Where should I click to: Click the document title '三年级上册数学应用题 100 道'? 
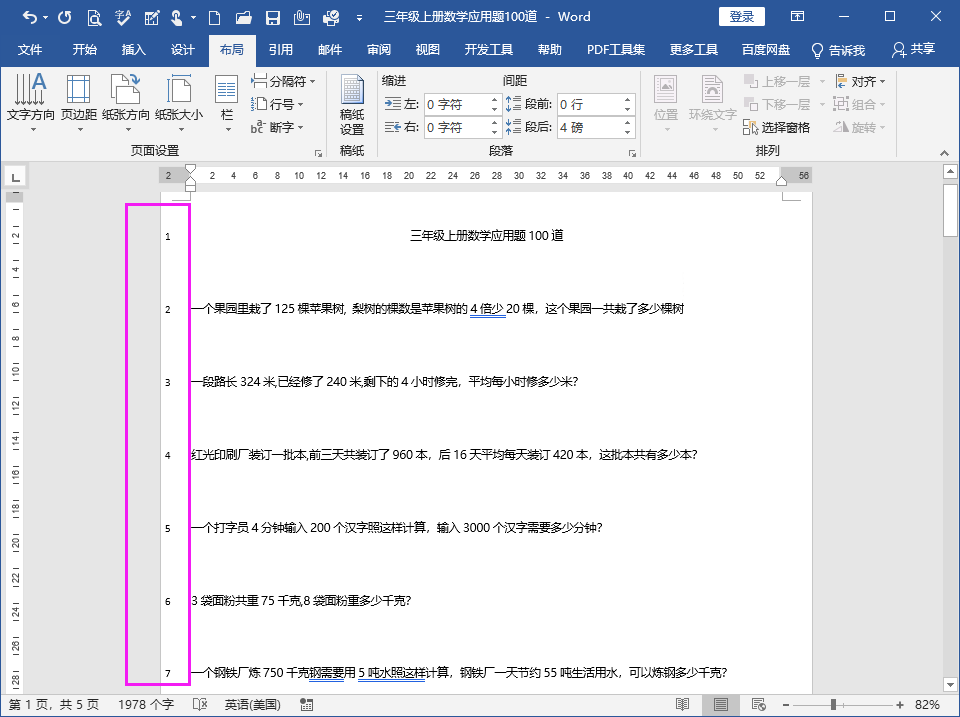[x=487, y=236]
